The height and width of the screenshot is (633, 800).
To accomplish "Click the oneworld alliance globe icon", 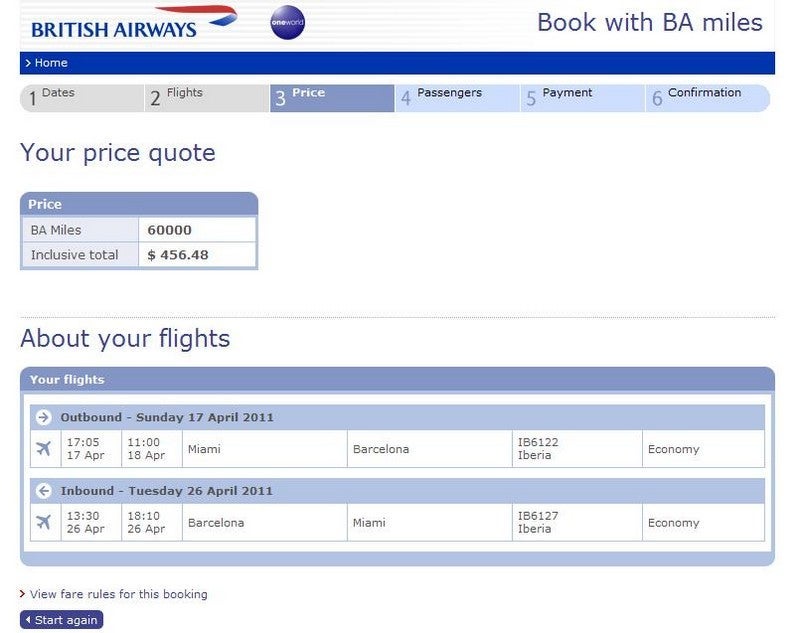I will [x=287, y=22].
